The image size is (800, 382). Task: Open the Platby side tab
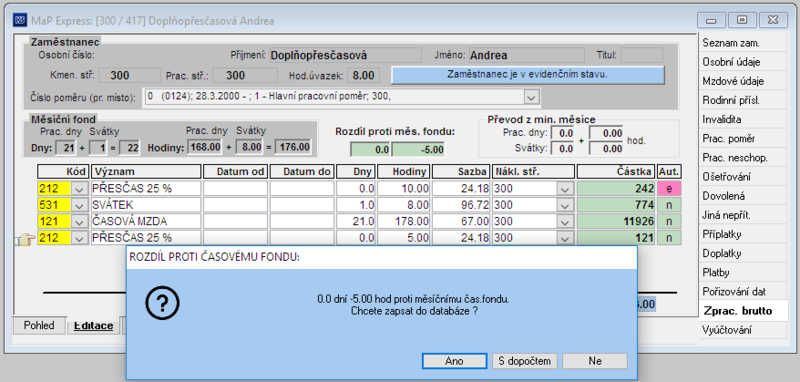(x=742, y=272)
